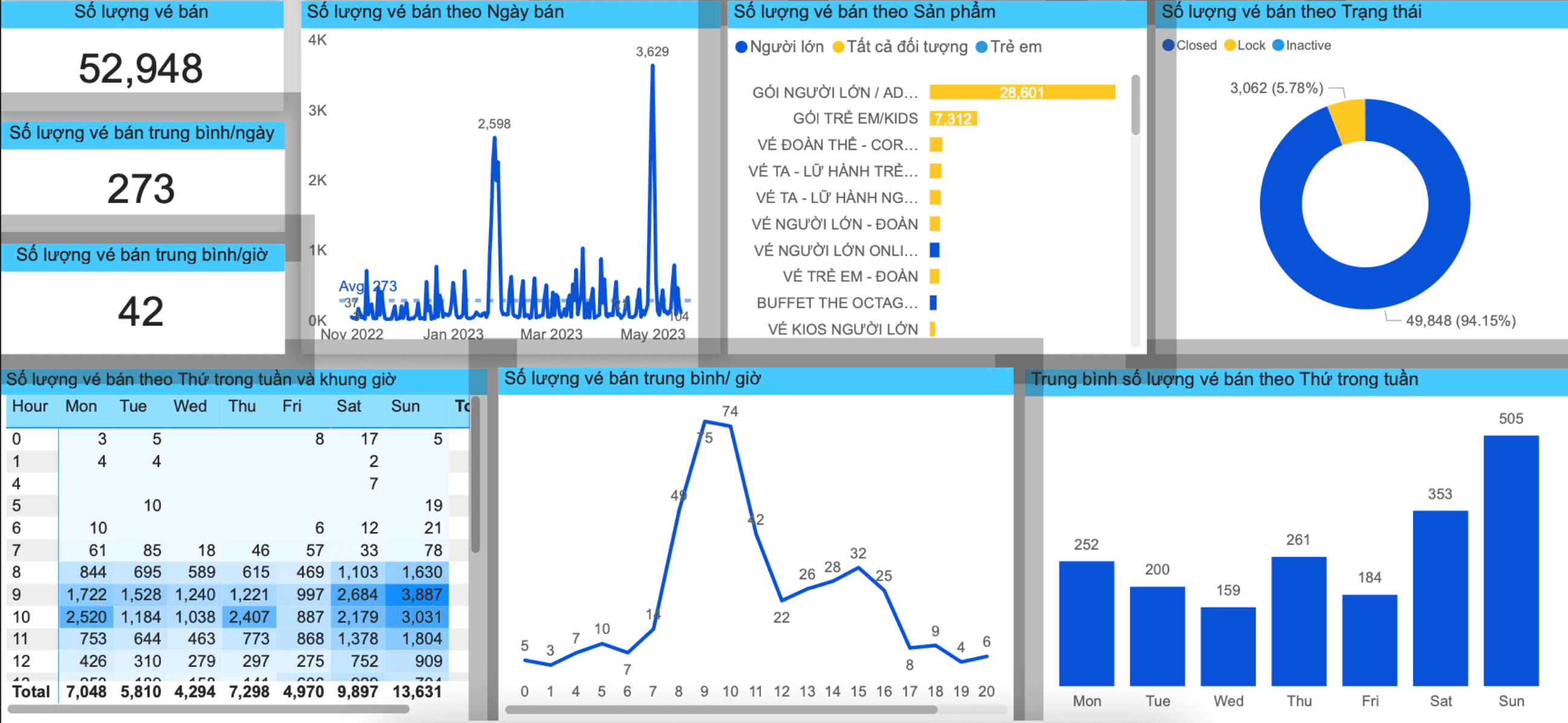This screenshot has width=1568, height=723.
Task: Click the Số lượng vé bán theo Sản phẩm title
Action: pyautogui.click(x=864, y=11)
